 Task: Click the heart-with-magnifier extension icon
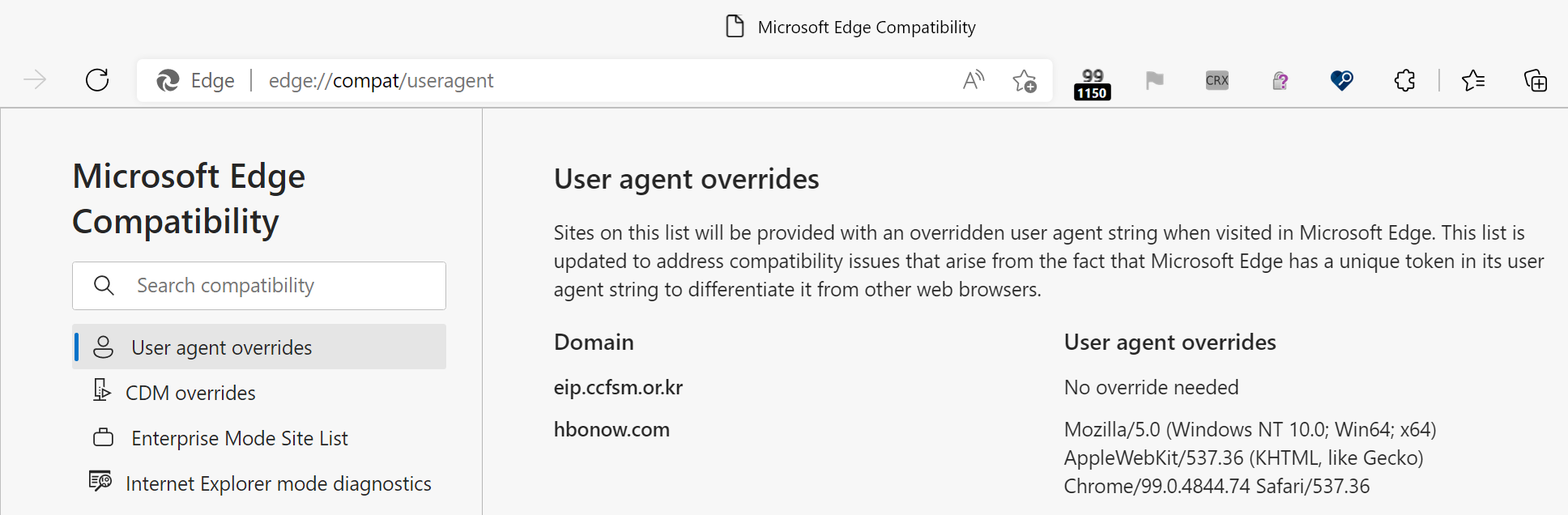[x=1342, y=80]
